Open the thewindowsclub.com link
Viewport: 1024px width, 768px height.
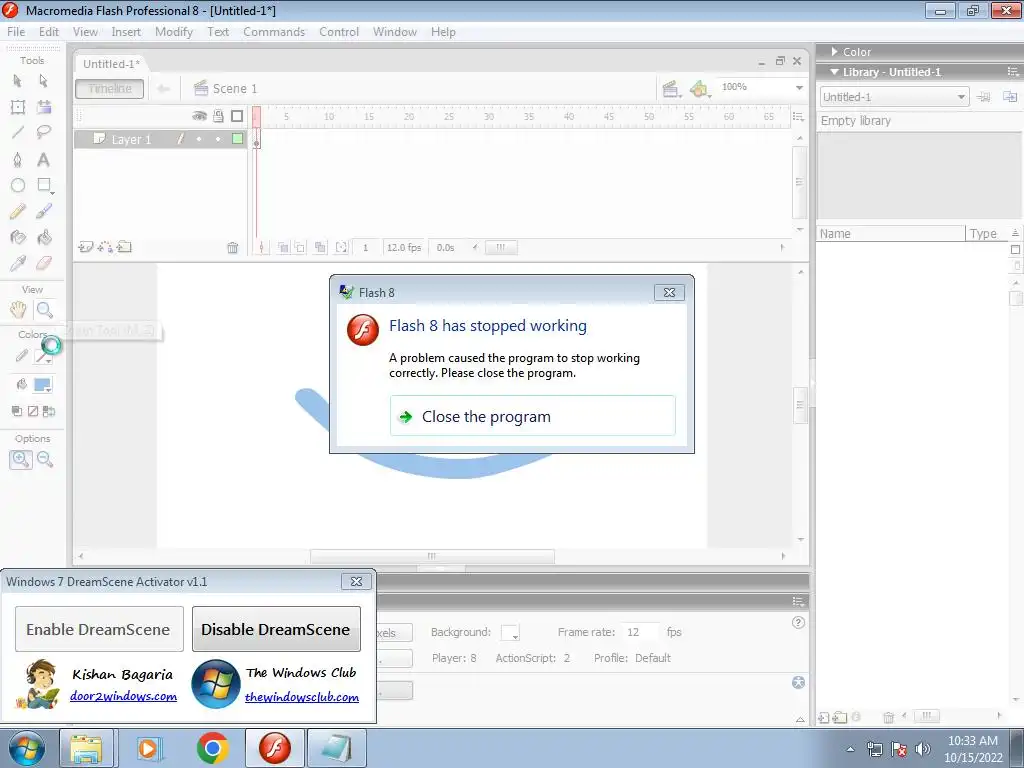point(302,697)
